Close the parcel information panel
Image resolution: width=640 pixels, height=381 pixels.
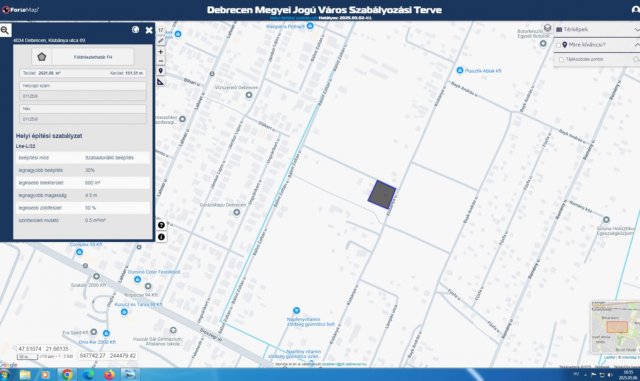click(x=149, y=30)
